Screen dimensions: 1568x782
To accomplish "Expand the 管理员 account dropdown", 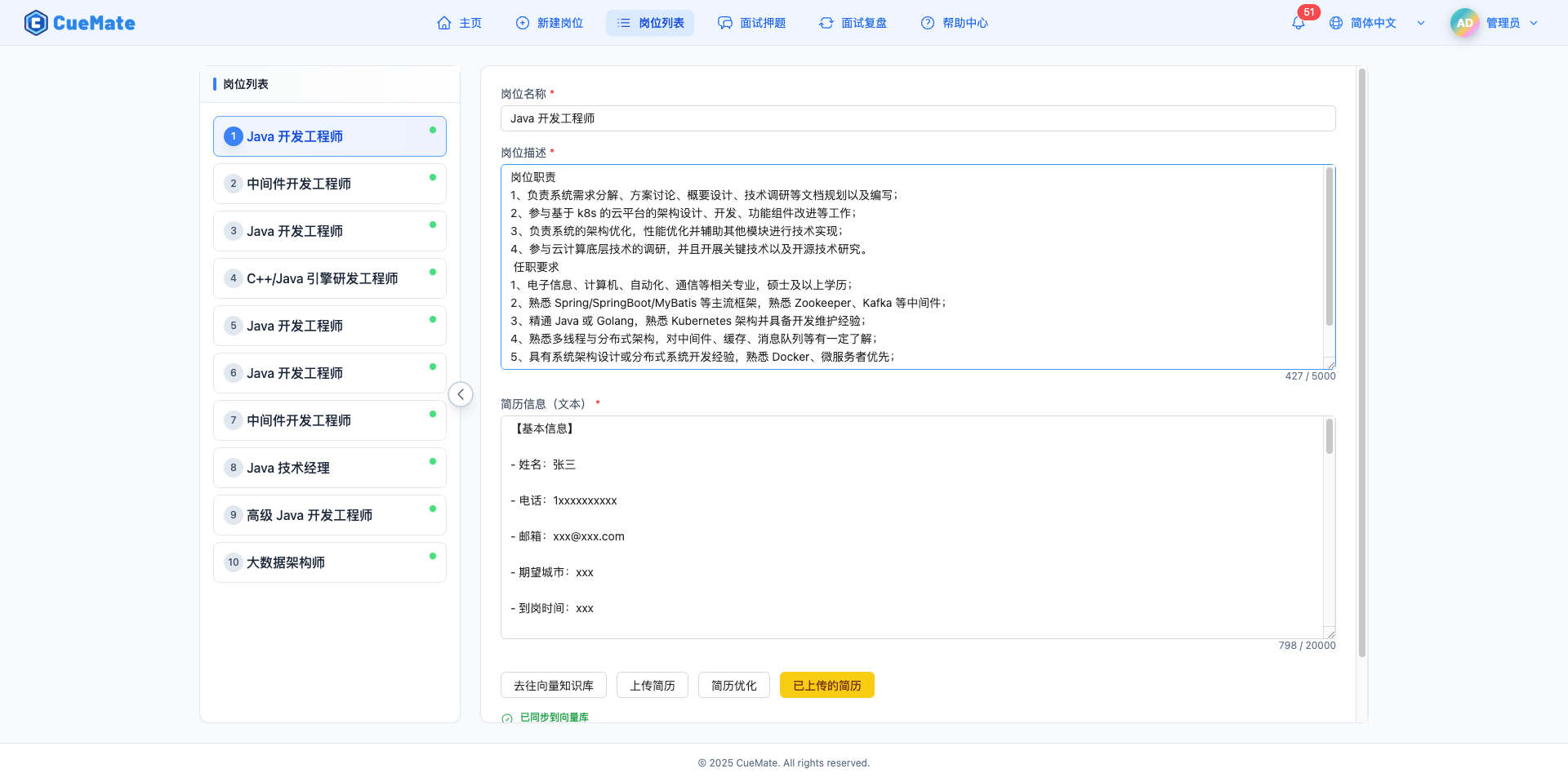I will click(1535, 23).
